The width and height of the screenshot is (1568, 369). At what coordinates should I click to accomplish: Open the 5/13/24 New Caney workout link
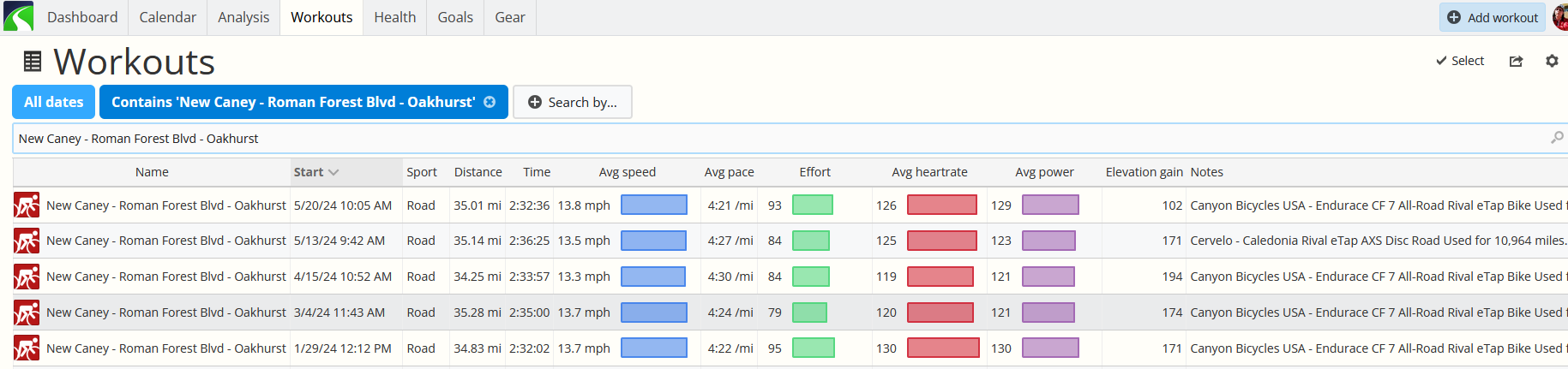pyautogui.click(x=166, y=241)
